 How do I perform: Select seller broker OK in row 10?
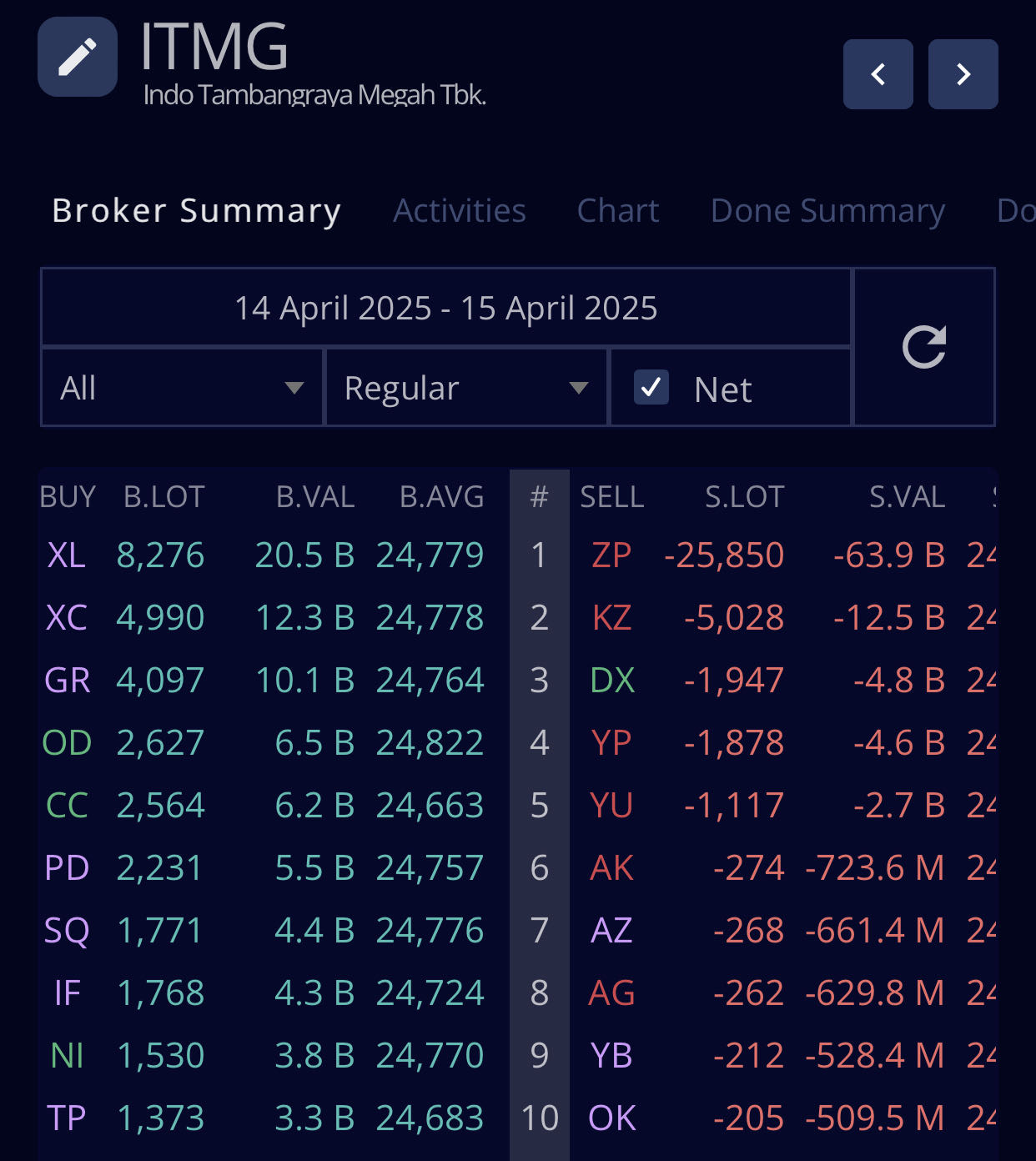coord(611,1118)
